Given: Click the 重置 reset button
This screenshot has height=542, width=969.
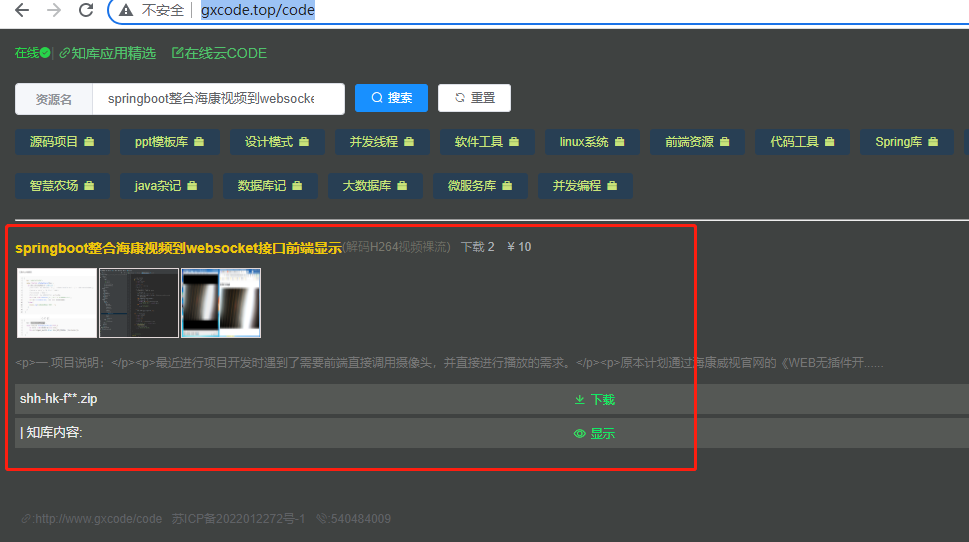Looking at the screenshot, I should [x=474, y=98].
